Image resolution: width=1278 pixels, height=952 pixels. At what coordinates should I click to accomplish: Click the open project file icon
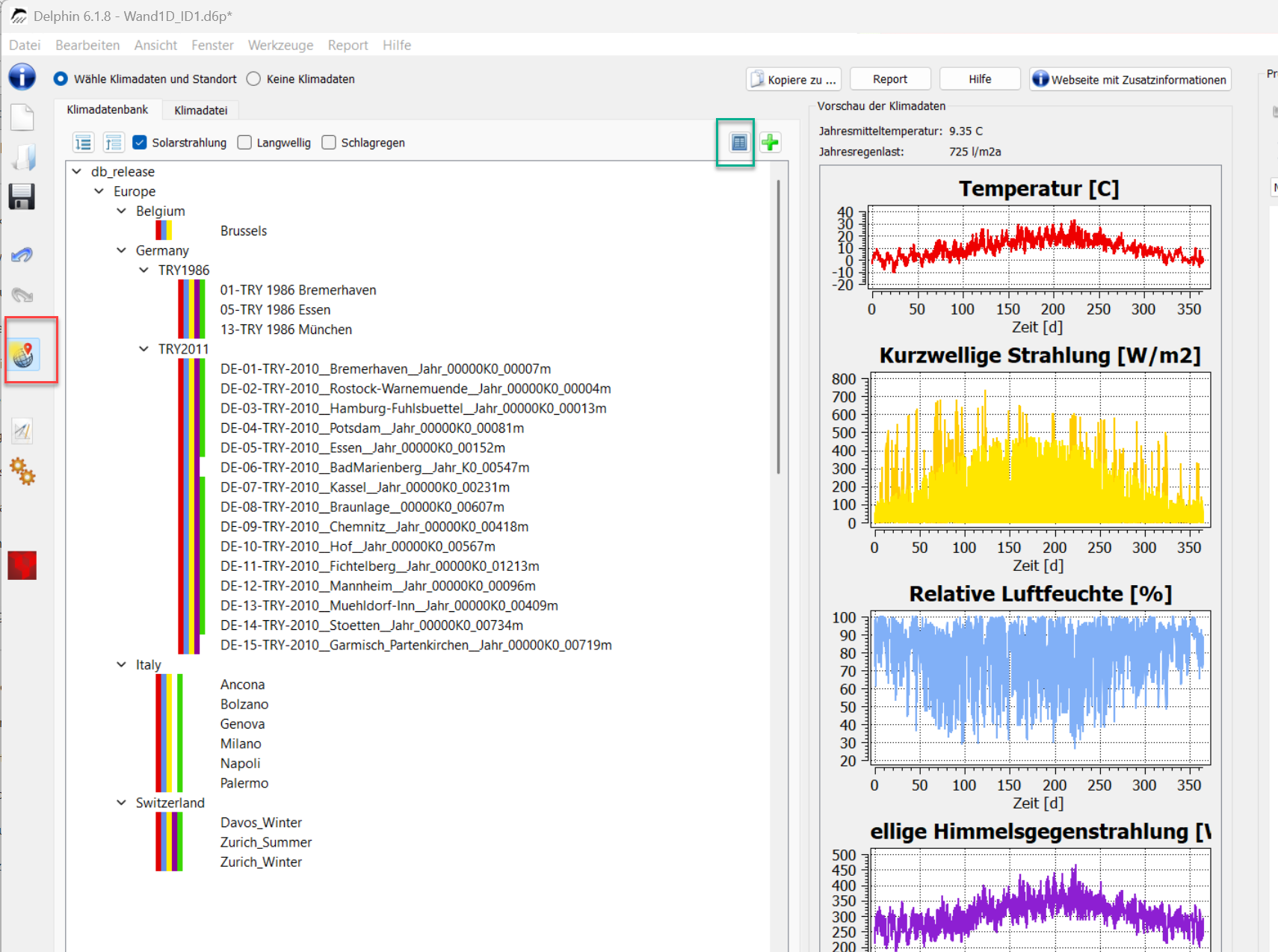pyautogui.click(x=22, y=157)
